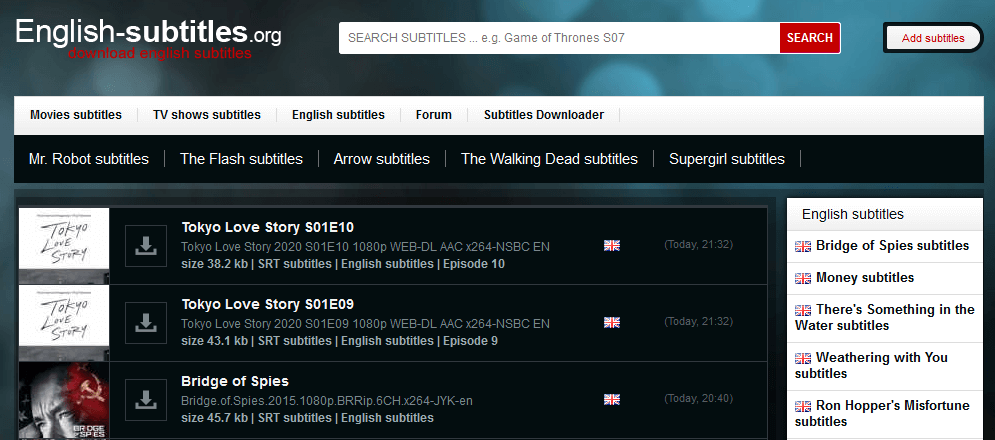Click '(Today, 21:32)' timestamp on S01E09 row
The image size is (995, 440).
click(699, 321)
